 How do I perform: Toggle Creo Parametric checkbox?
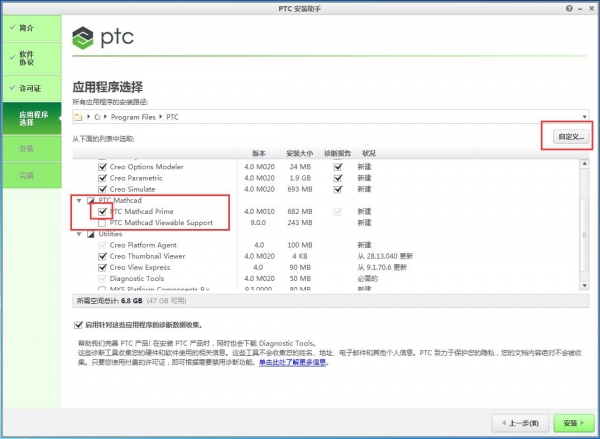coord(102,178)
